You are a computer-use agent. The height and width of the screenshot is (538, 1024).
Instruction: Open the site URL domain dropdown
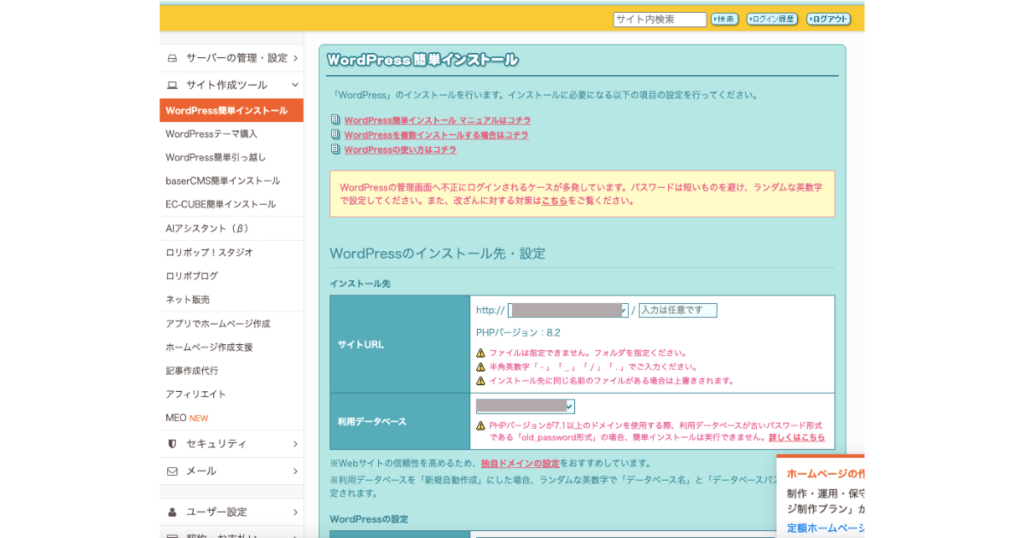click(568, 310)
